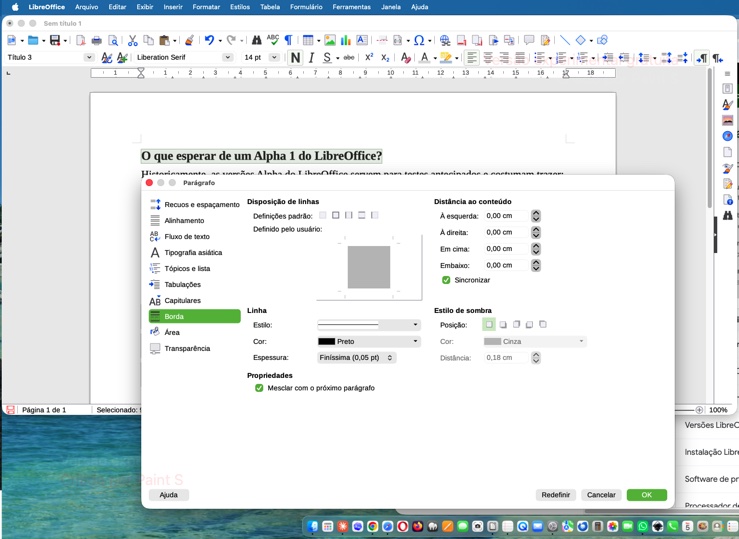The image size is (739, 539).
Task: Open sidebar Navigator compass icon
Action: (x=727, y=136)
